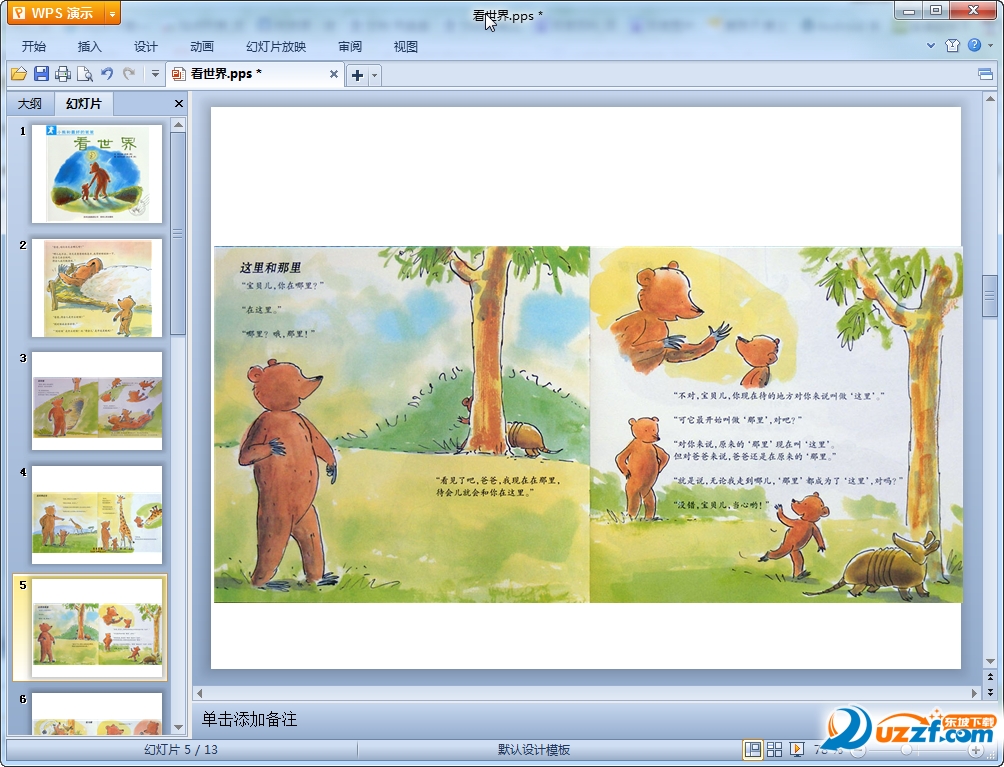The image size is (1004, 767).
Task: Open the 幻灯片放映 menu tab
Action: 276,47
